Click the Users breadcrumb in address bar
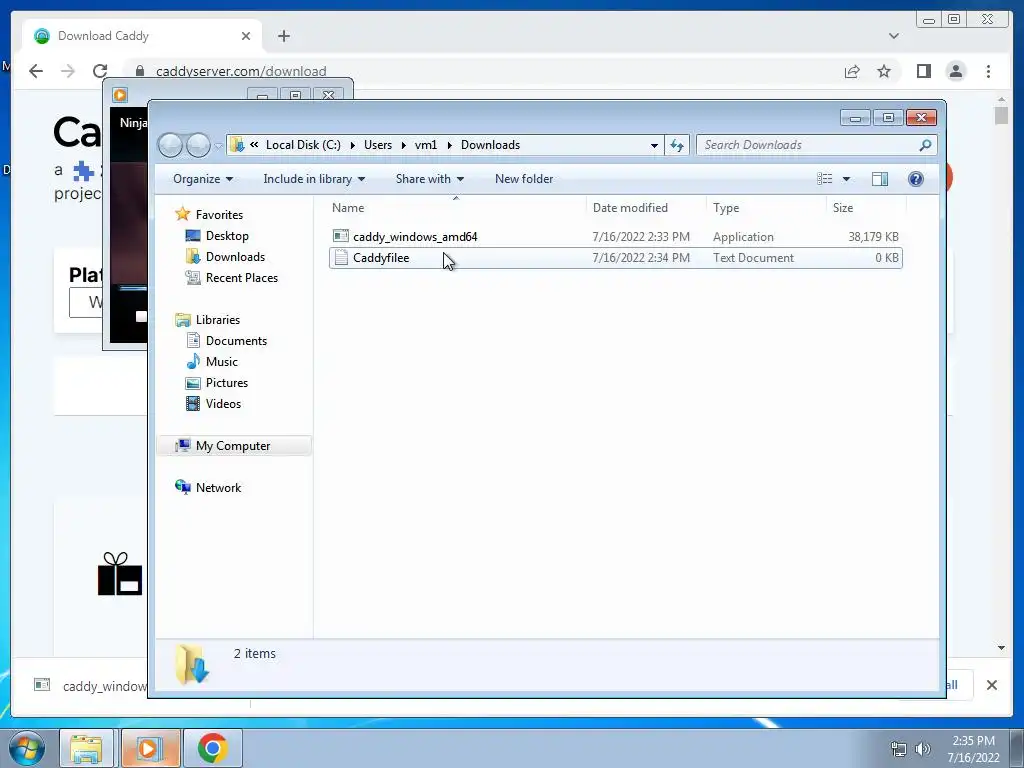The height and width of the screenshot is (768, 1024). tap(378, 145)
